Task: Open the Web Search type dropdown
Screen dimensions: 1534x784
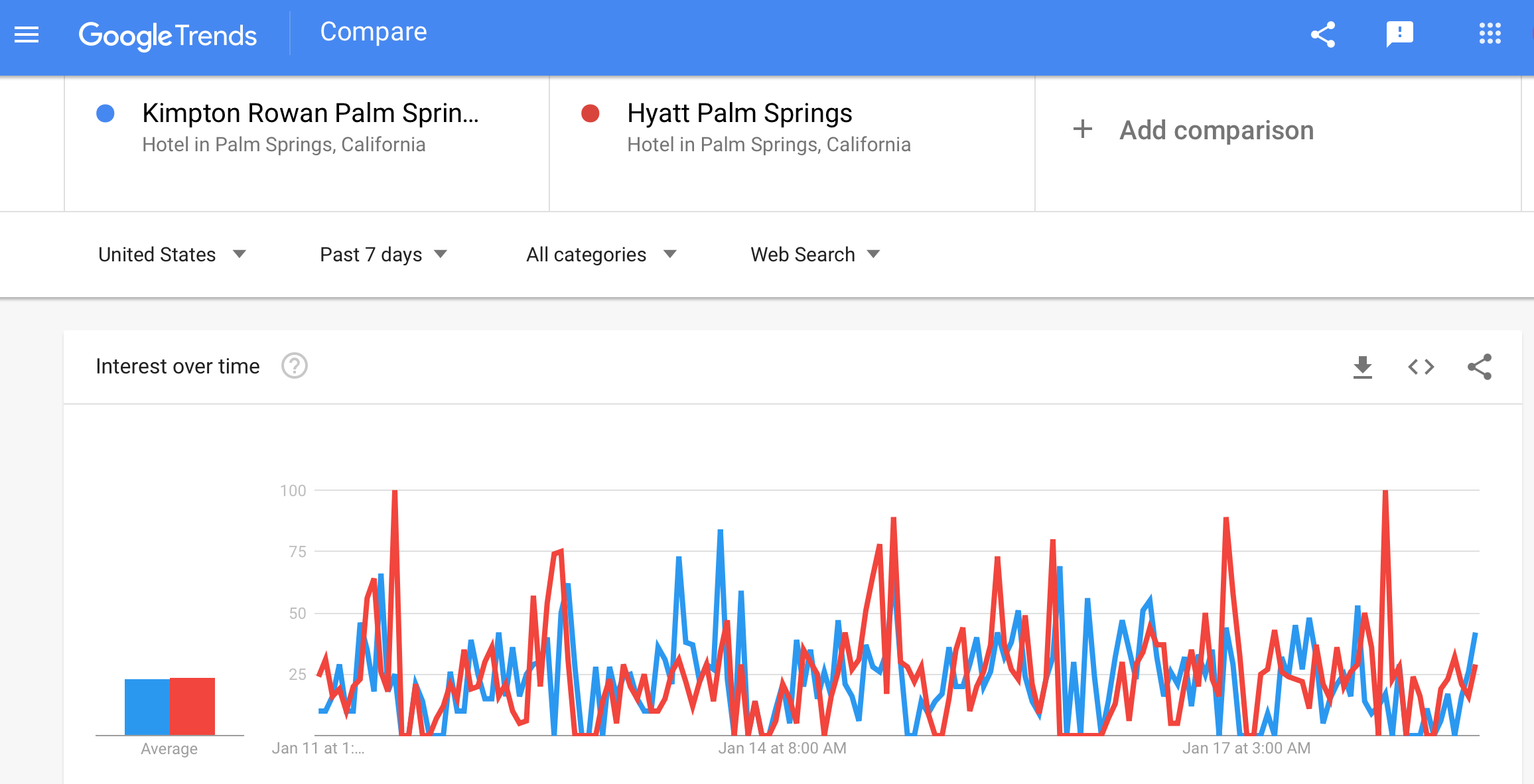Action: point(814,255)
